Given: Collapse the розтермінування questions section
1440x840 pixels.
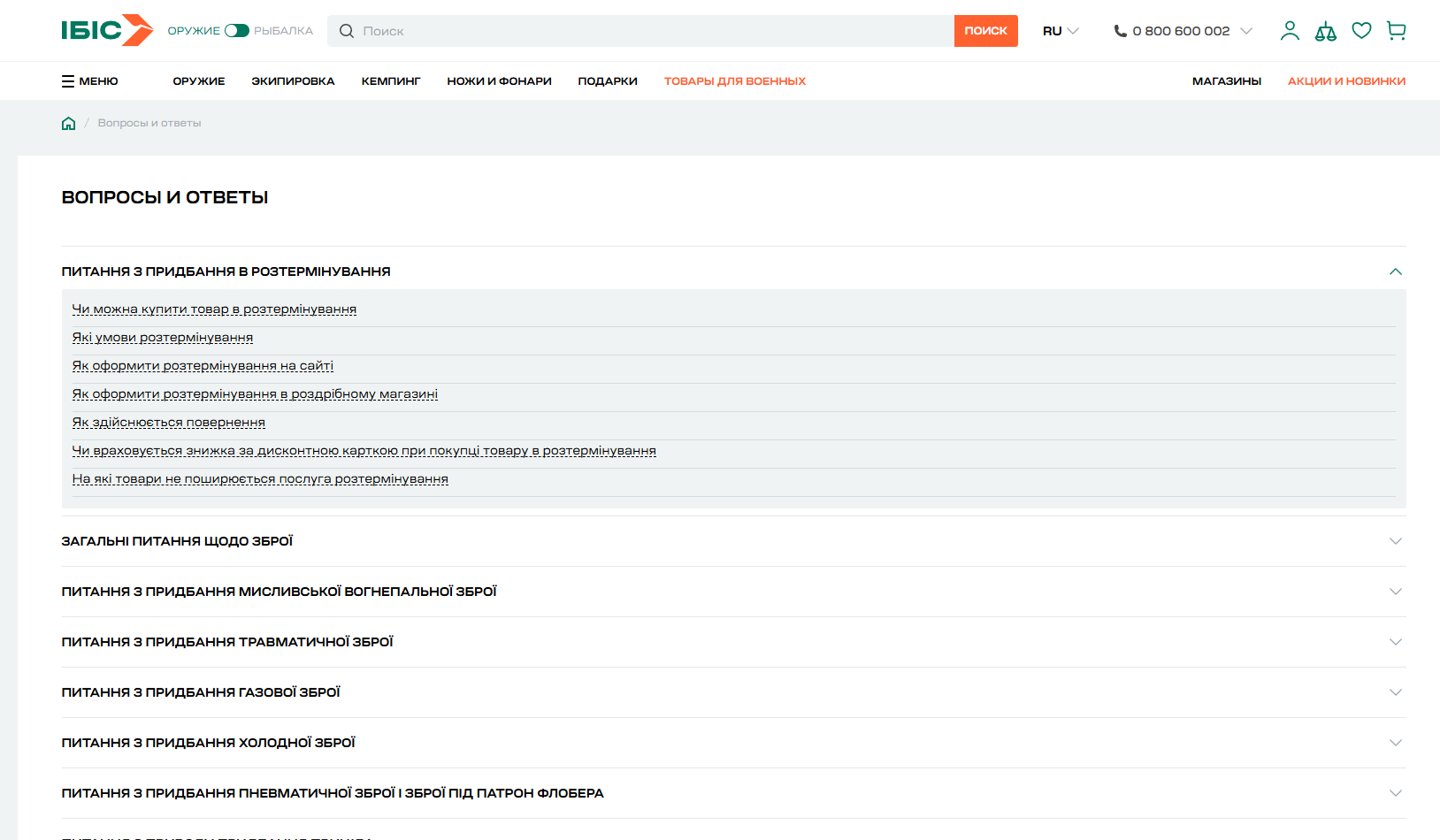Looking at the screenshot, I should pyautogui.click(x=1395, y=271).
